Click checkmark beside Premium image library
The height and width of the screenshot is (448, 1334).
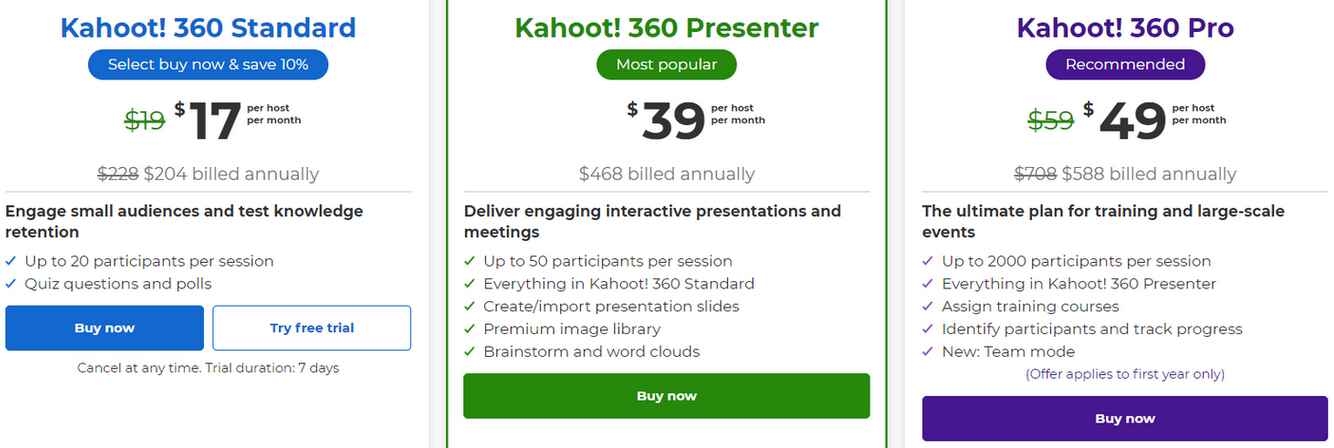click(469, 329)
